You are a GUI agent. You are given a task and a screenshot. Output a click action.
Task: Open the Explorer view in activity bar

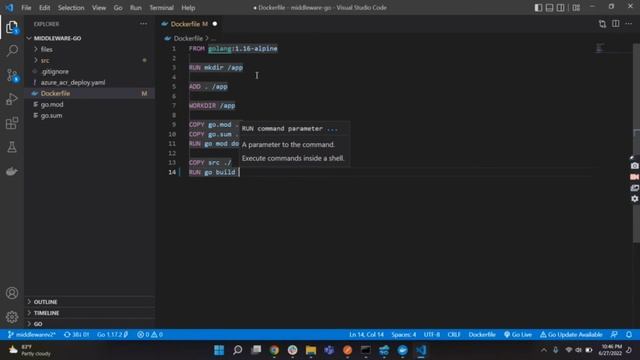click(12, 27)
